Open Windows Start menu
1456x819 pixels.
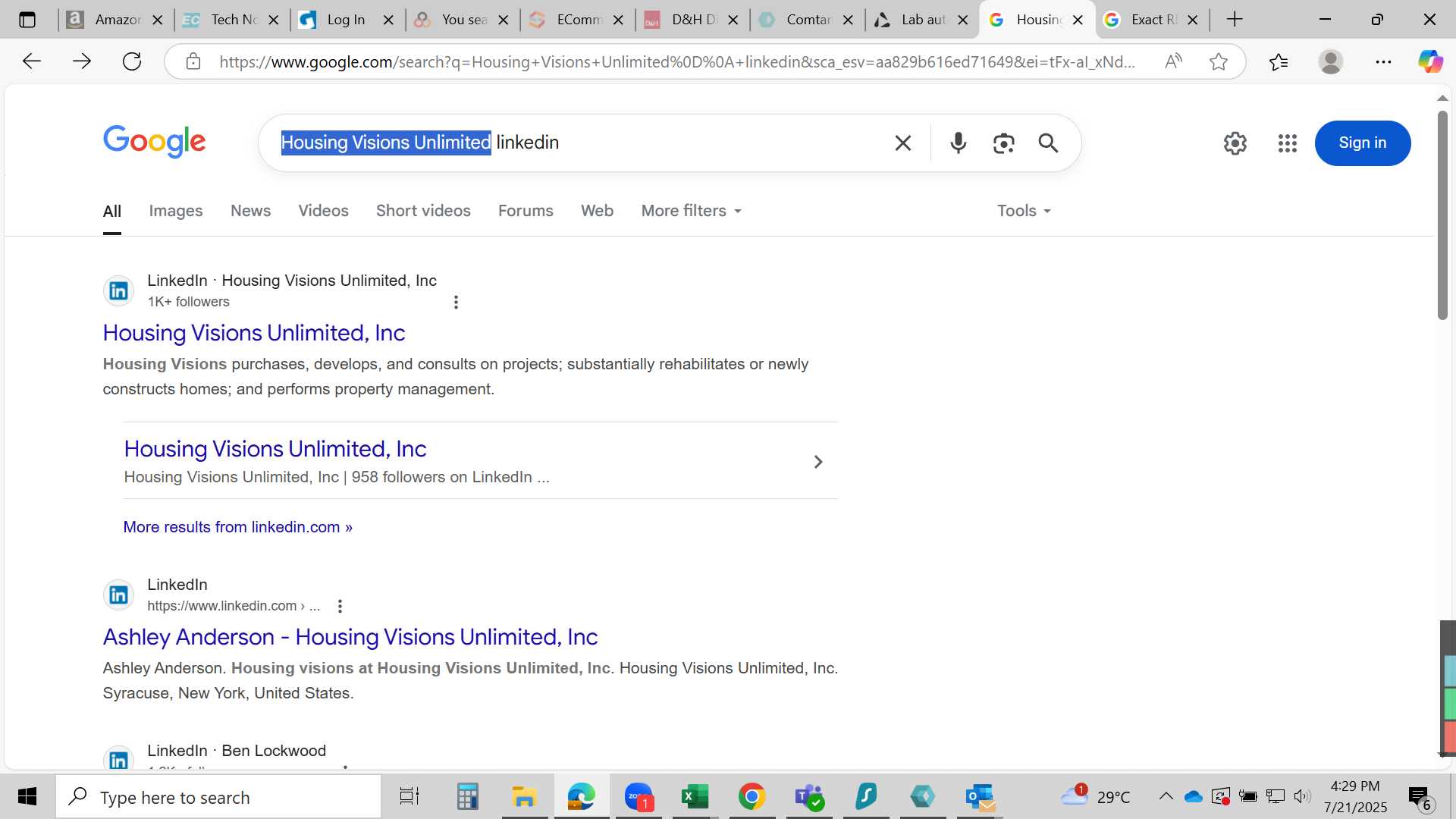[x=27, y=796]
